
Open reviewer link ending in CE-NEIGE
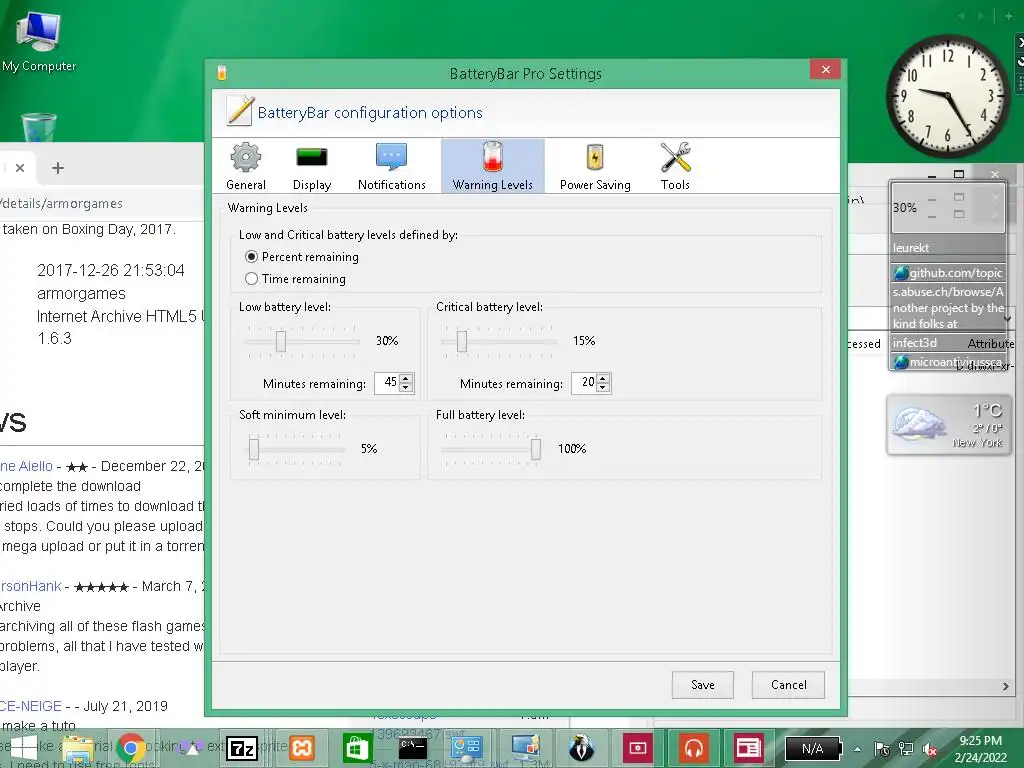click(x=31, y=706)
